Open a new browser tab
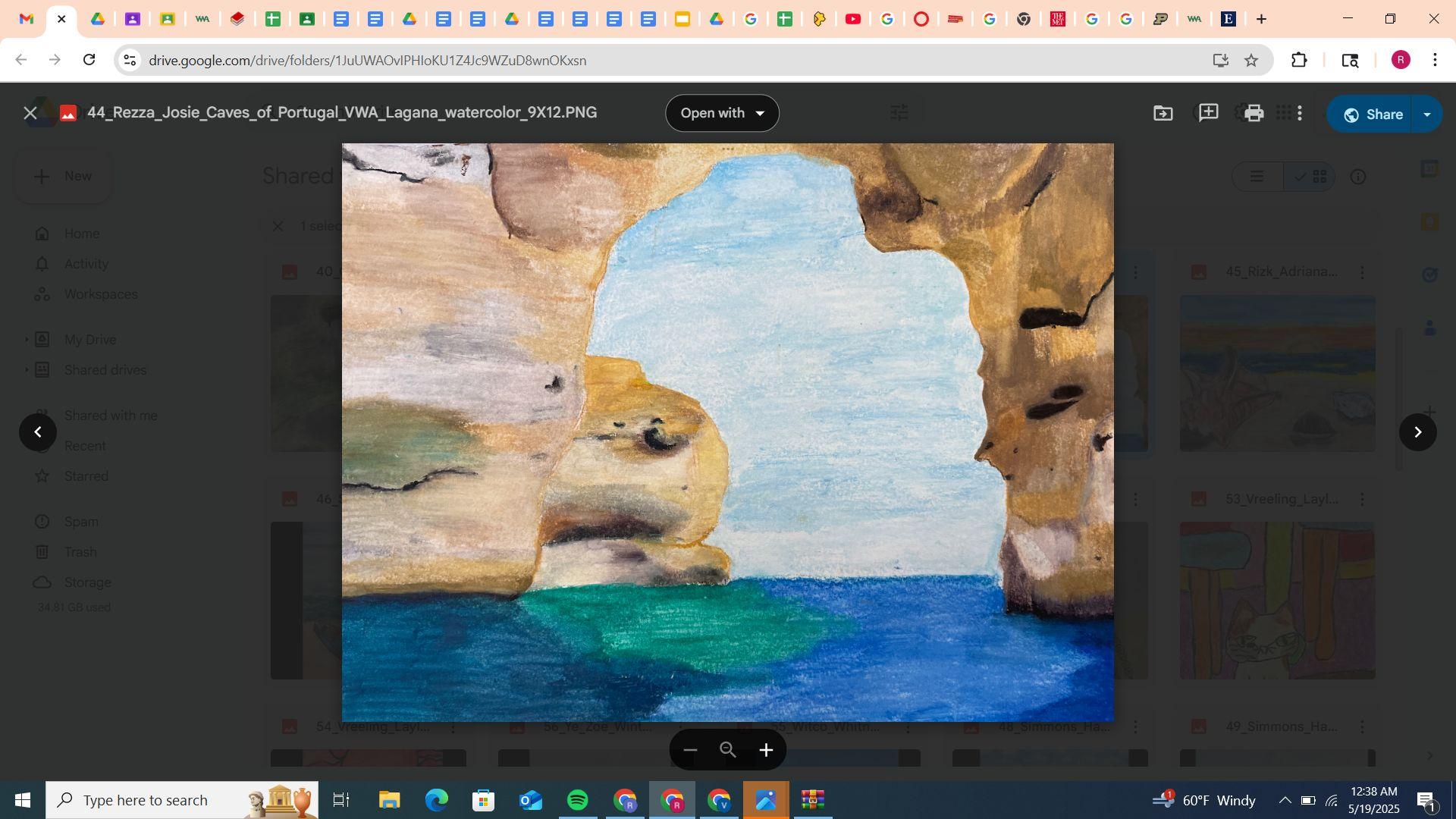The width and height of the screenshot is (1456, 819). [1262, 19]
